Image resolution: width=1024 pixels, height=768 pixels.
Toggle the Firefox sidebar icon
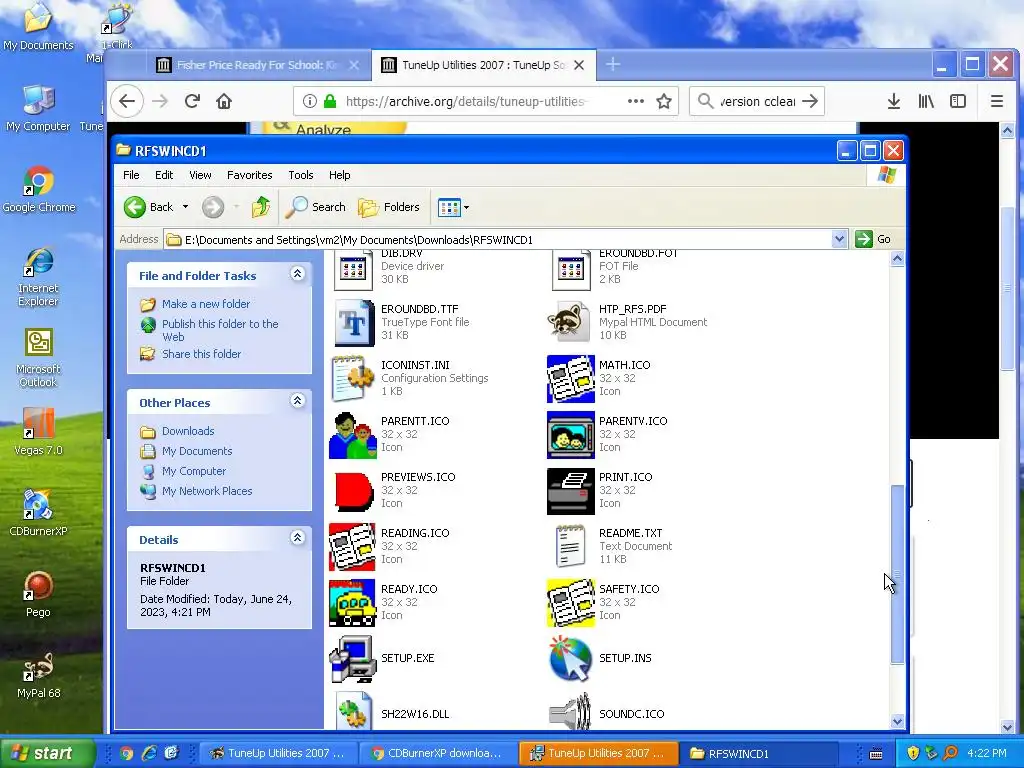(x=958, y=101)
